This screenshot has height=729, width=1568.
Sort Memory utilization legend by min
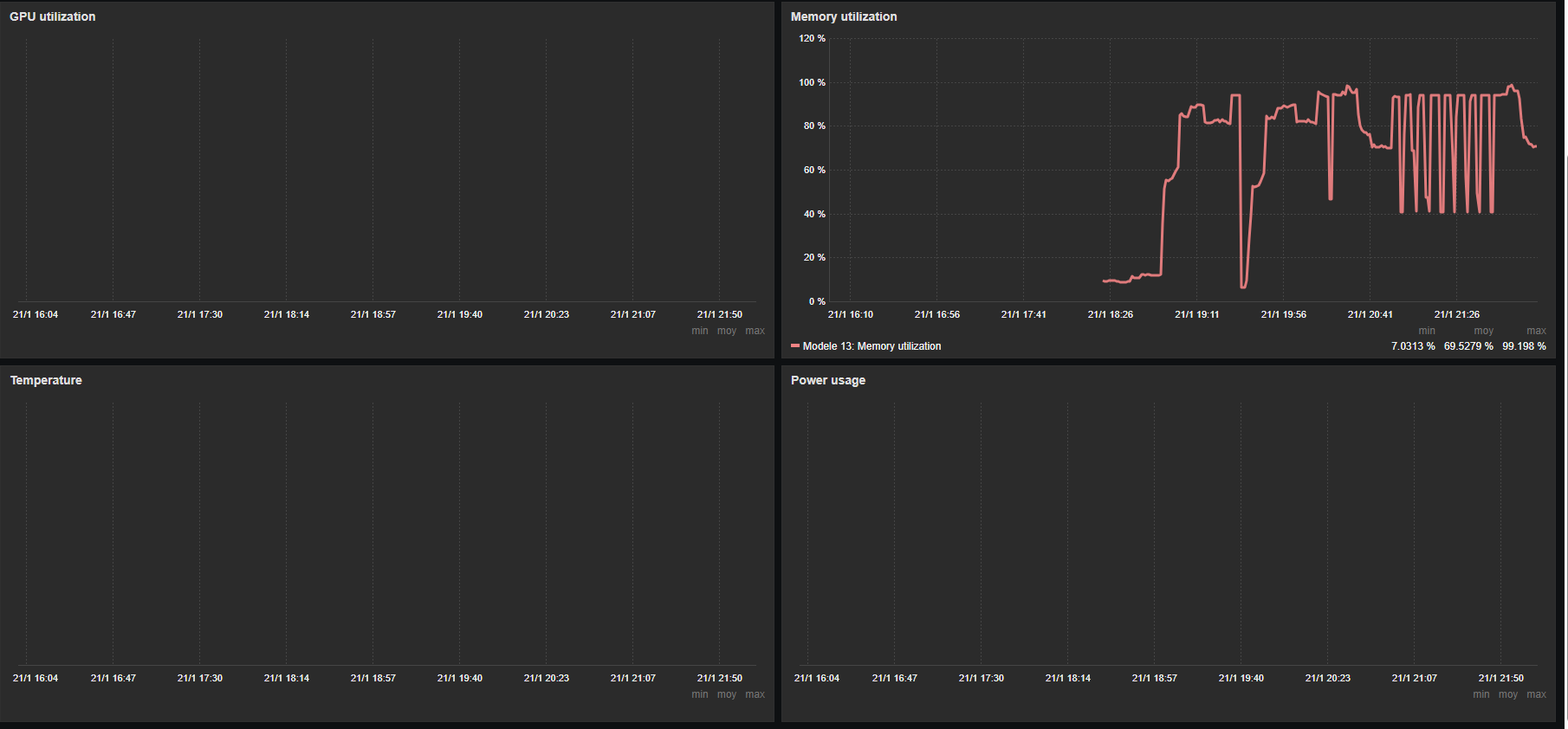click(1426, 331)
